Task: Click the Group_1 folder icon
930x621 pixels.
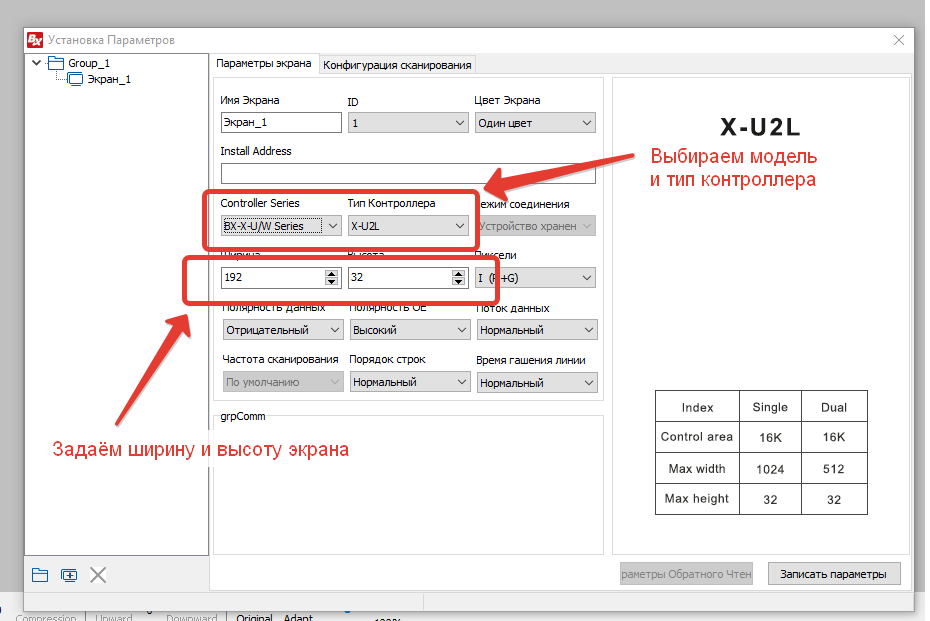Action: click(56, 63)
